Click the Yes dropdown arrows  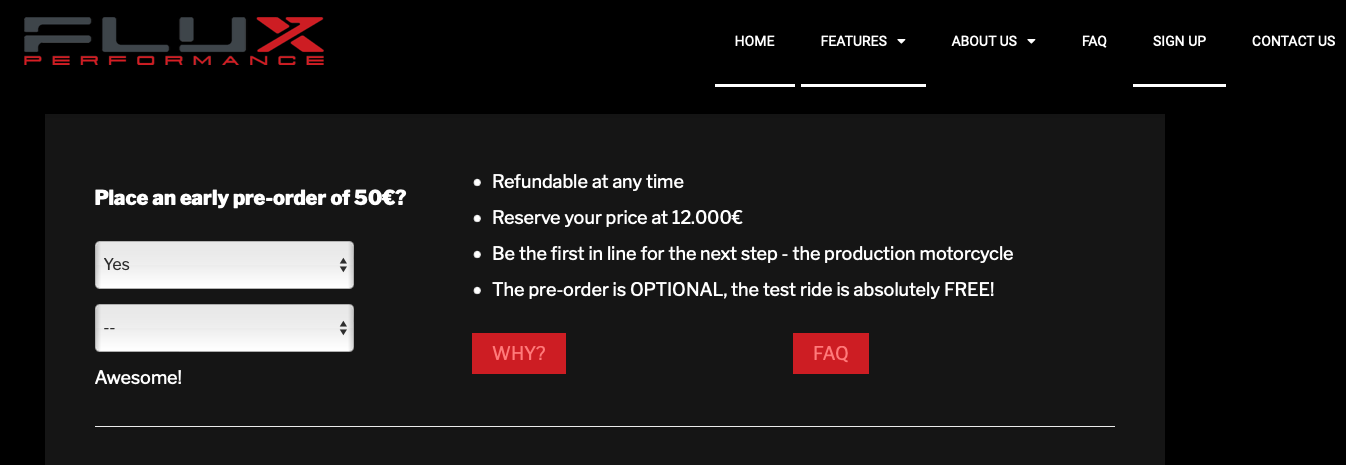pos(343,265)
